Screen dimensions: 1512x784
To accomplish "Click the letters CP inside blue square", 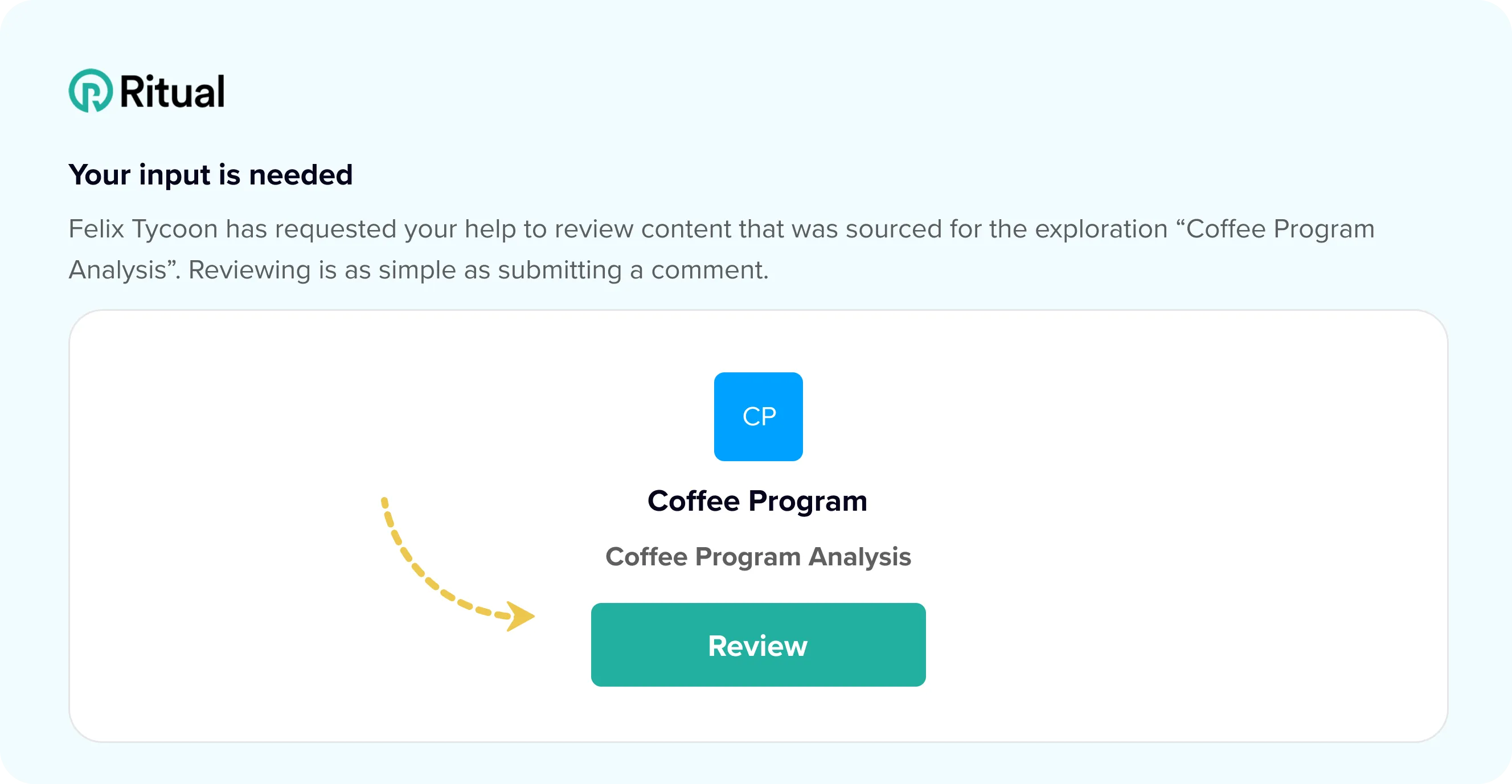I will tap(759, 417).
